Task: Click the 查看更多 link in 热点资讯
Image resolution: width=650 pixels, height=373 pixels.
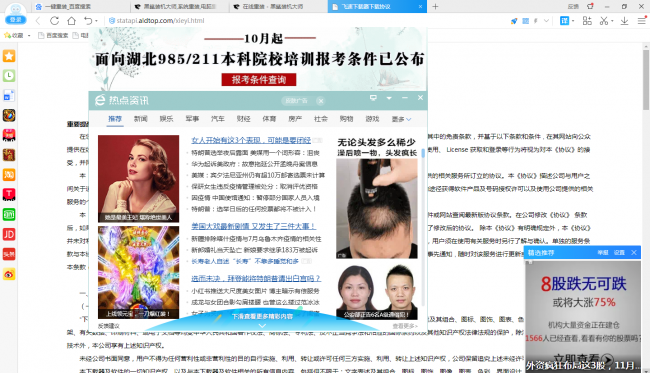Action: [405, 326]
